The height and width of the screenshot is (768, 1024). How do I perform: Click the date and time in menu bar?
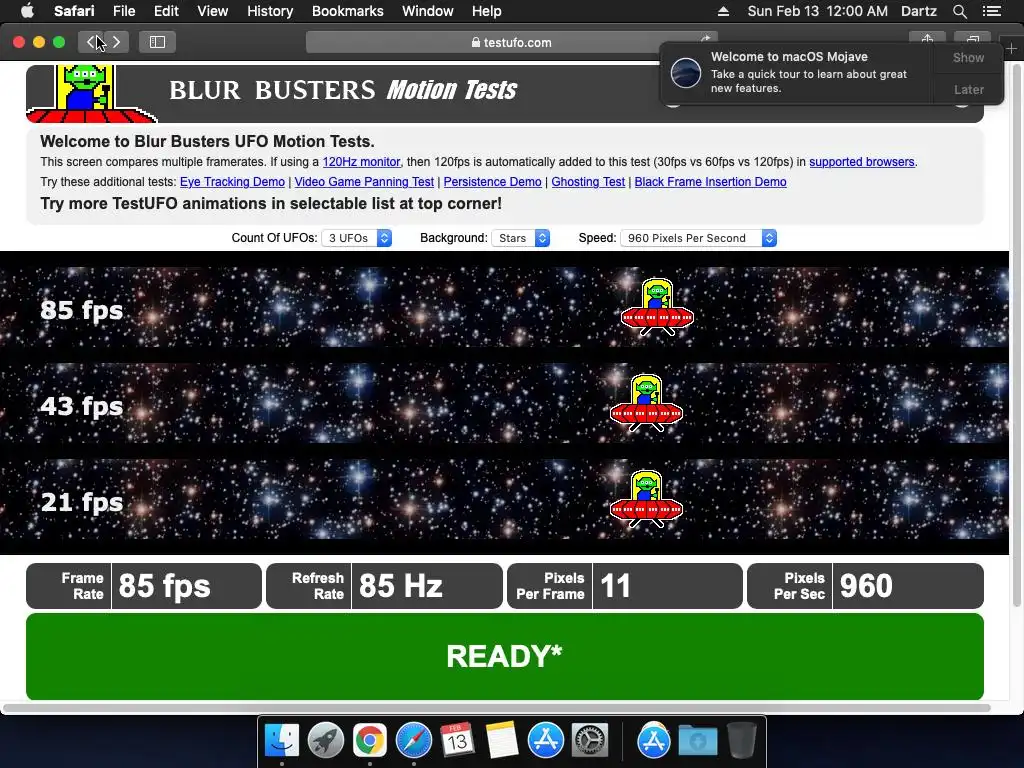pos(817,11)
